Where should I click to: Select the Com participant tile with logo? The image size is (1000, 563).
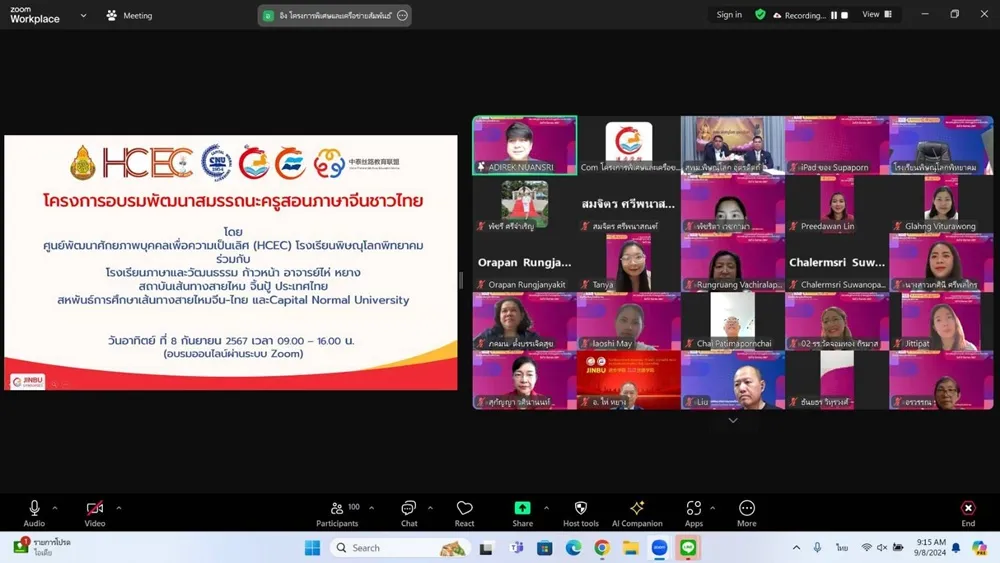(x=629, y=145)
